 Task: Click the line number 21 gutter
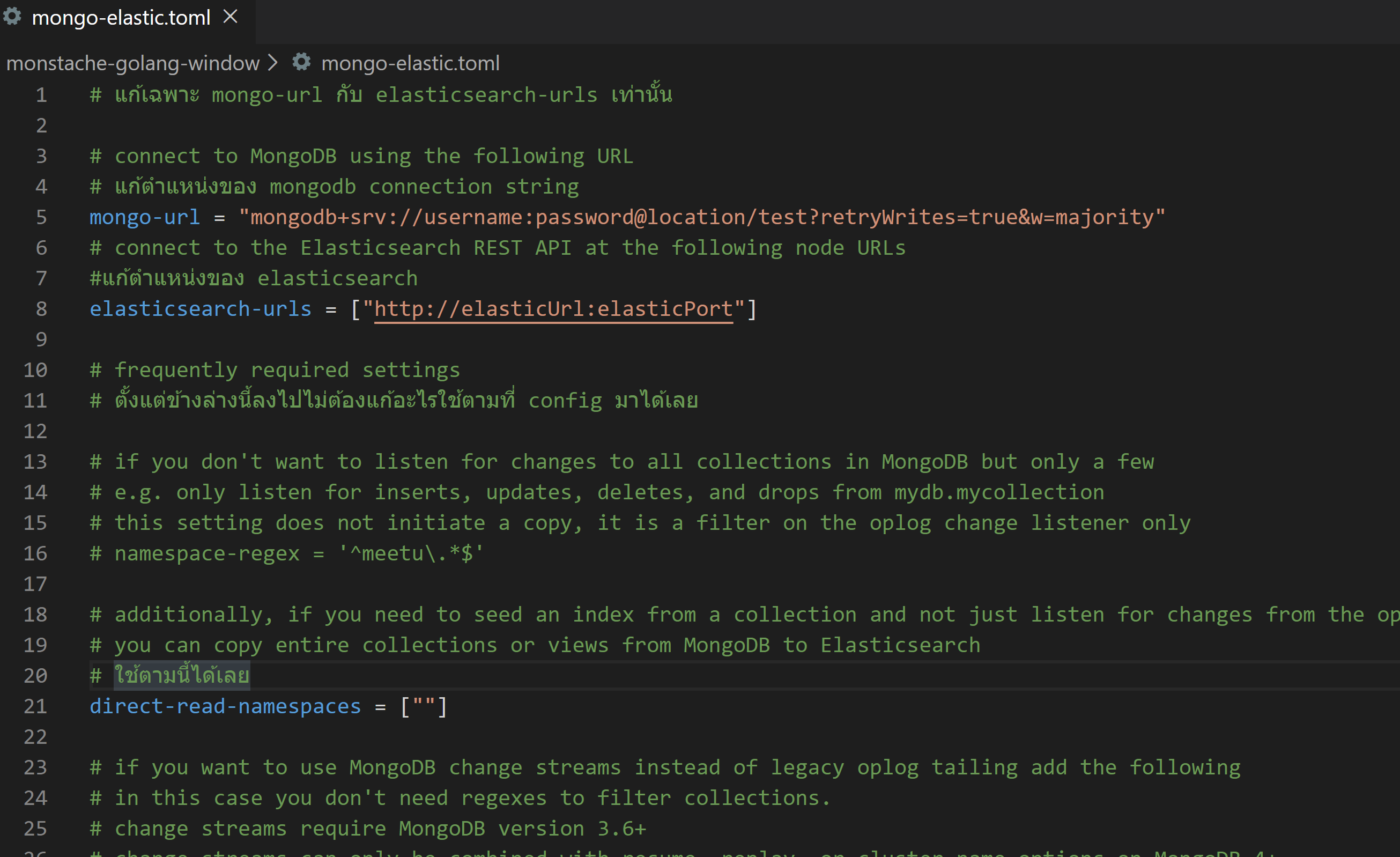point(35,706)
